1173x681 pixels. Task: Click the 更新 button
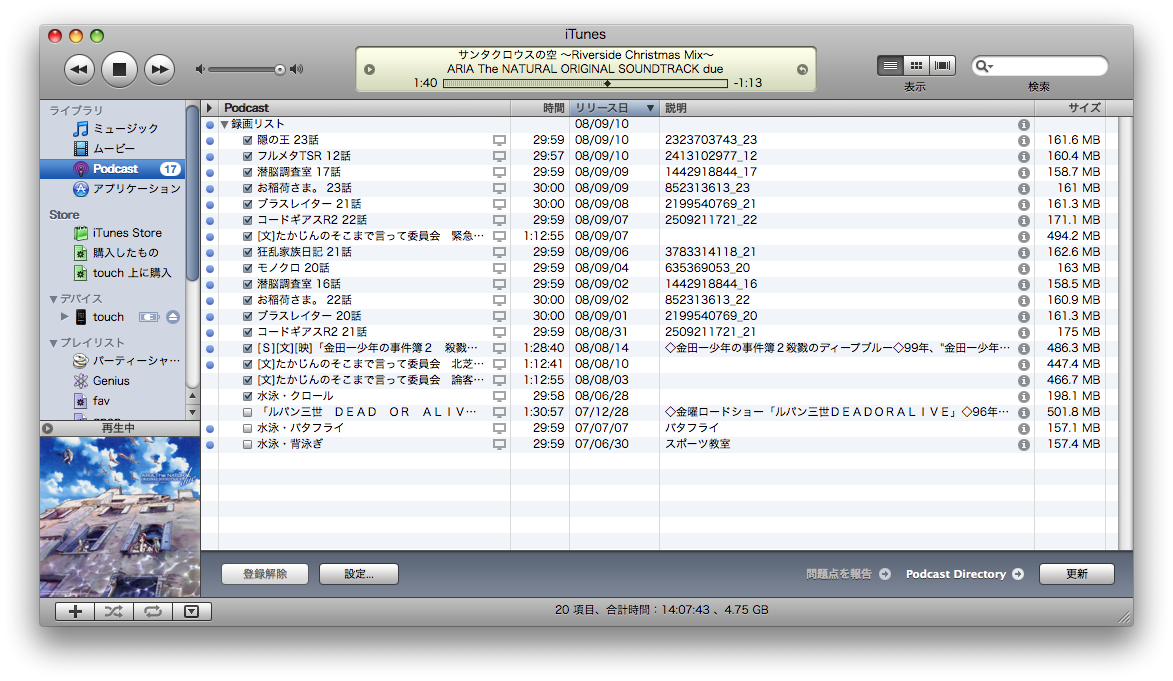click(1076, 574)
